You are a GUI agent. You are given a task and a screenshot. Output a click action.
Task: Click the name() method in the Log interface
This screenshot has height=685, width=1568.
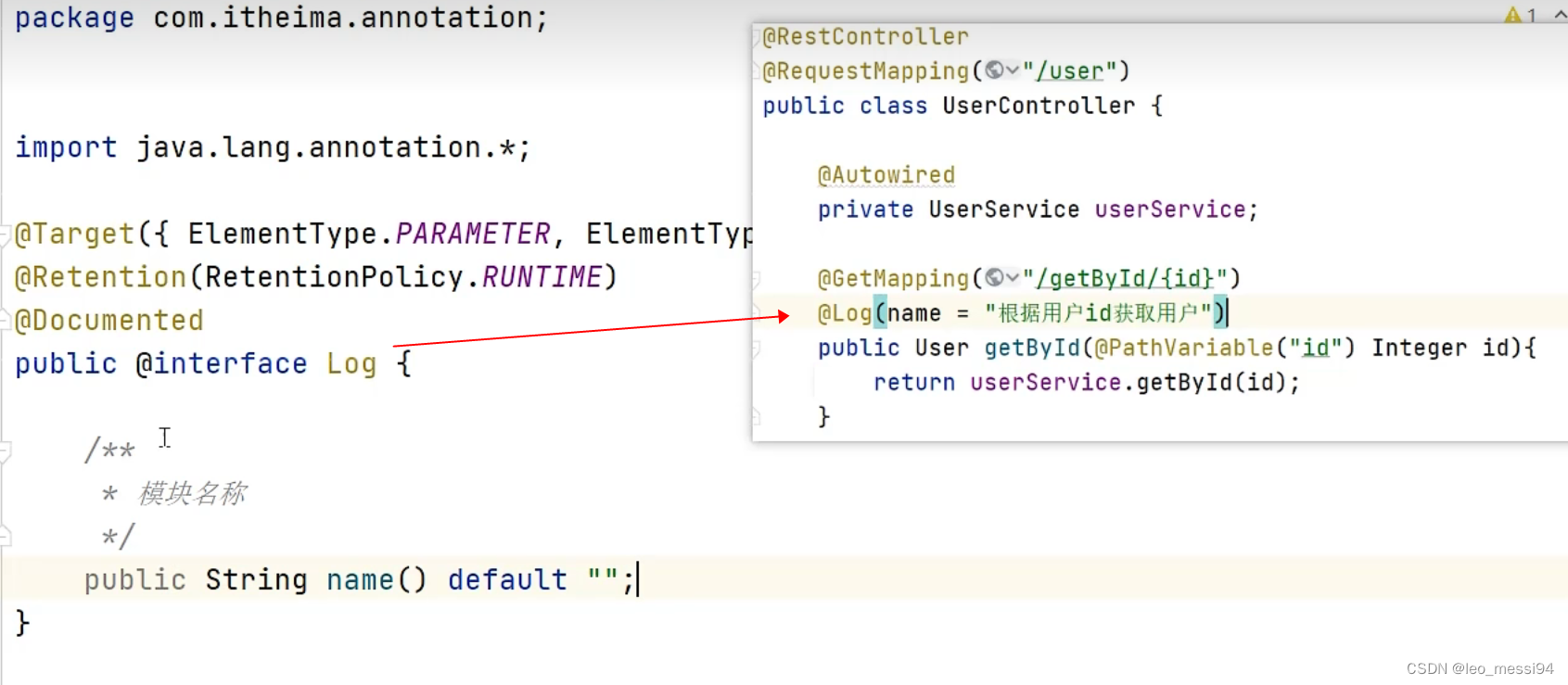click(x=376, y=579)
